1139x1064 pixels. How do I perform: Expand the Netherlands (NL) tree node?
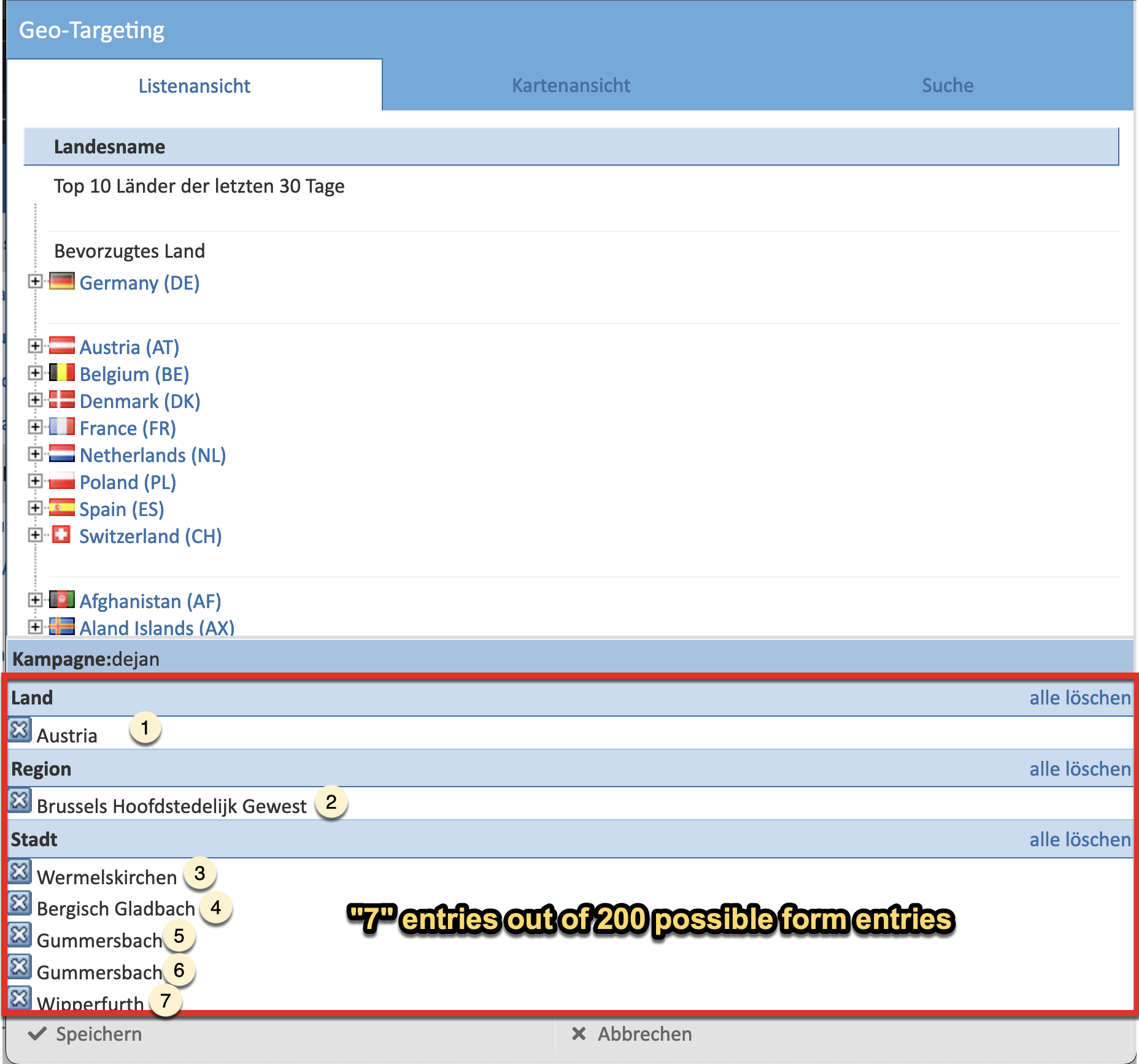point(35,454)
